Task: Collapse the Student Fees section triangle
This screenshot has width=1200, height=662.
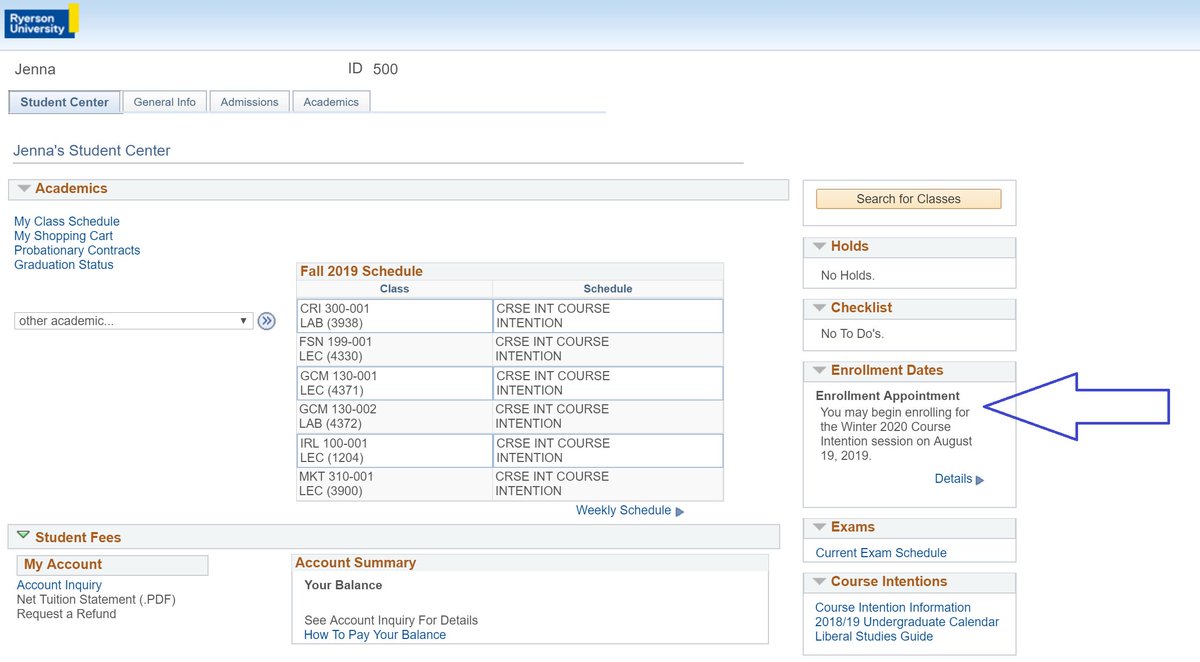Action: click(x=24, y=536)
